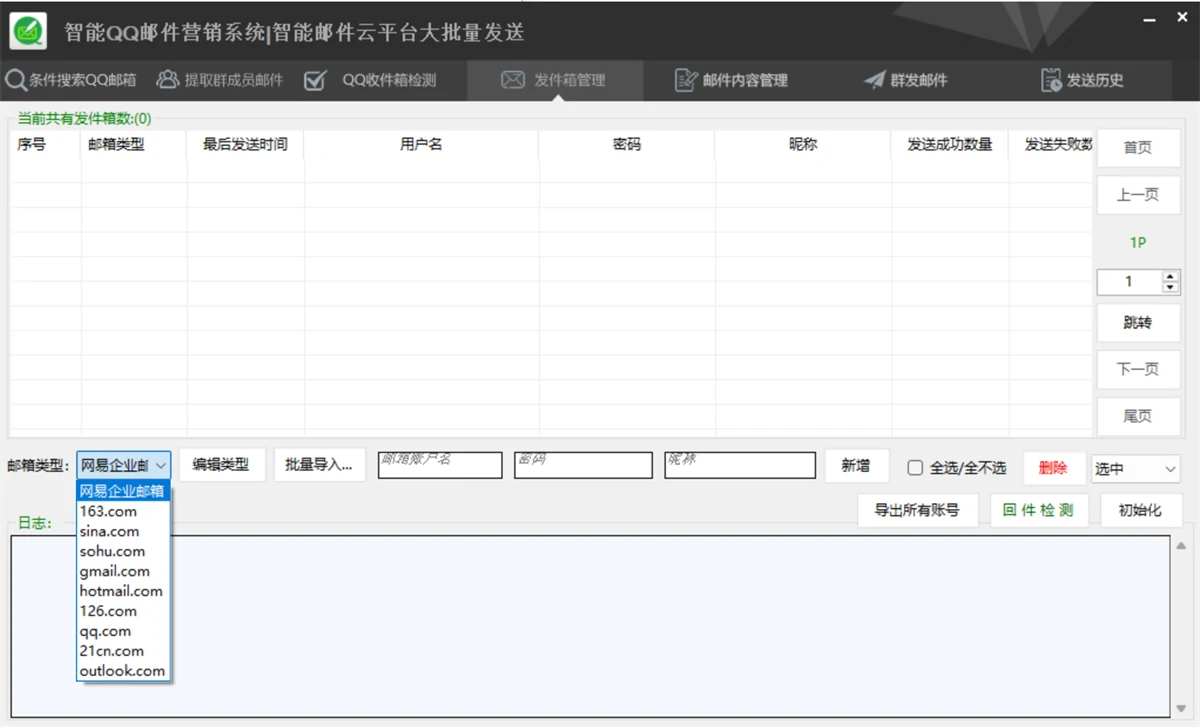This screenshot has height=727, width=1200.
Task: Toggle the 全选/全不选 checkbox
Action: [x=915, y=468]
